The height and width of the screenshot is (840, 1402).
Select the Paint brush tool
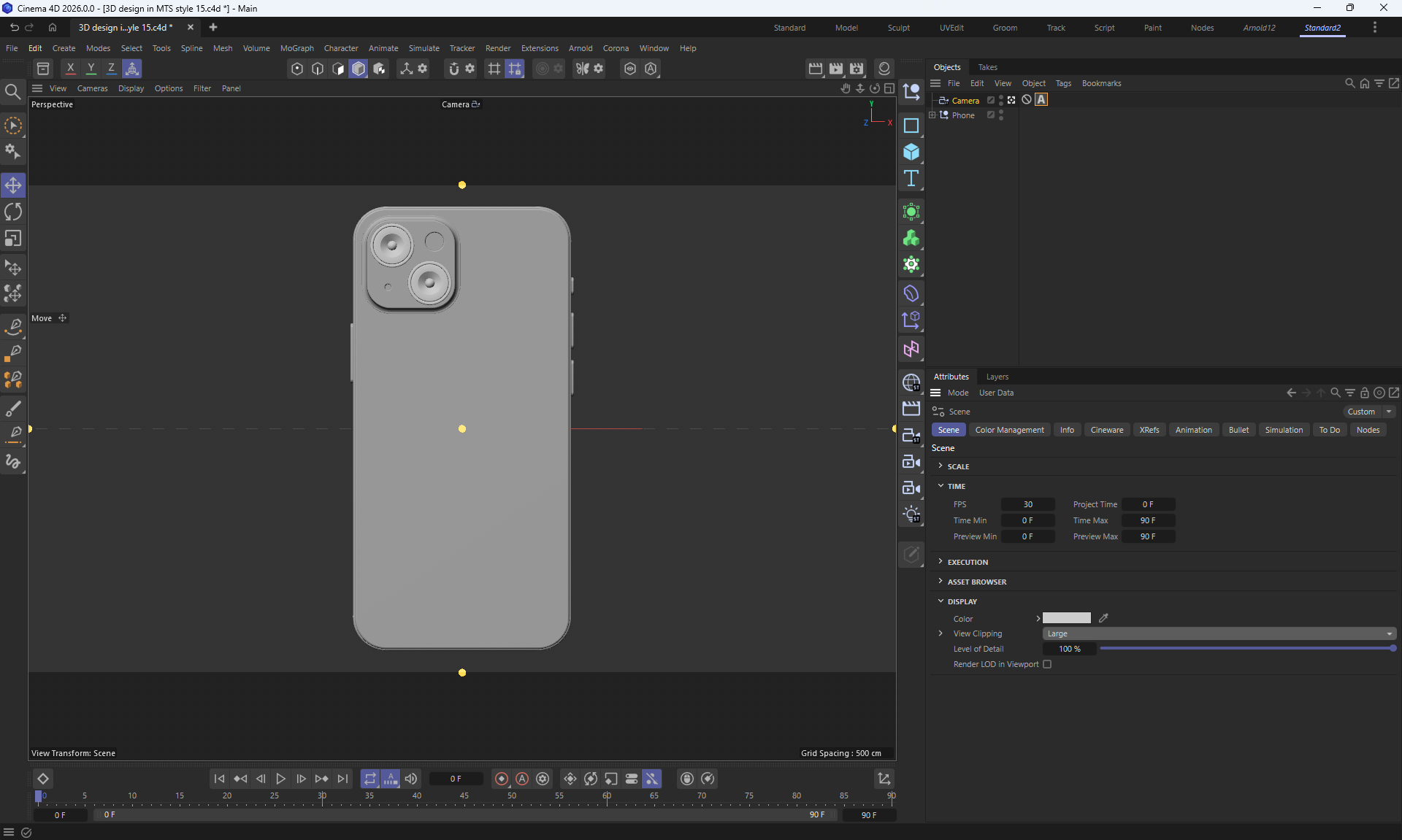pyautogui.click(x=13, y=408)
